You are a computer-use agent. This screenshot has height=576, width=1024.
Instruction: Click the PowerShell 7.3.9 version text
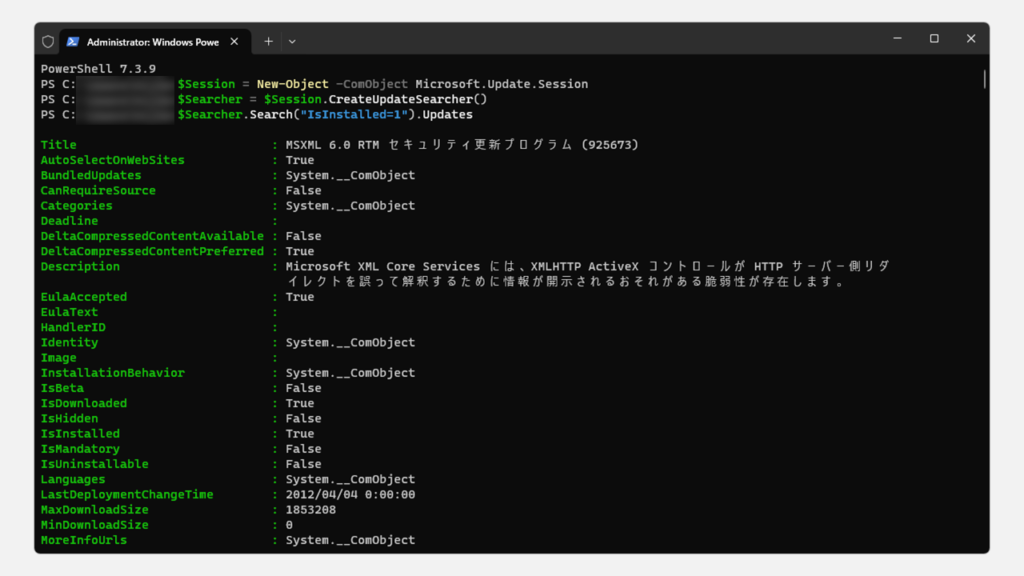98,69
